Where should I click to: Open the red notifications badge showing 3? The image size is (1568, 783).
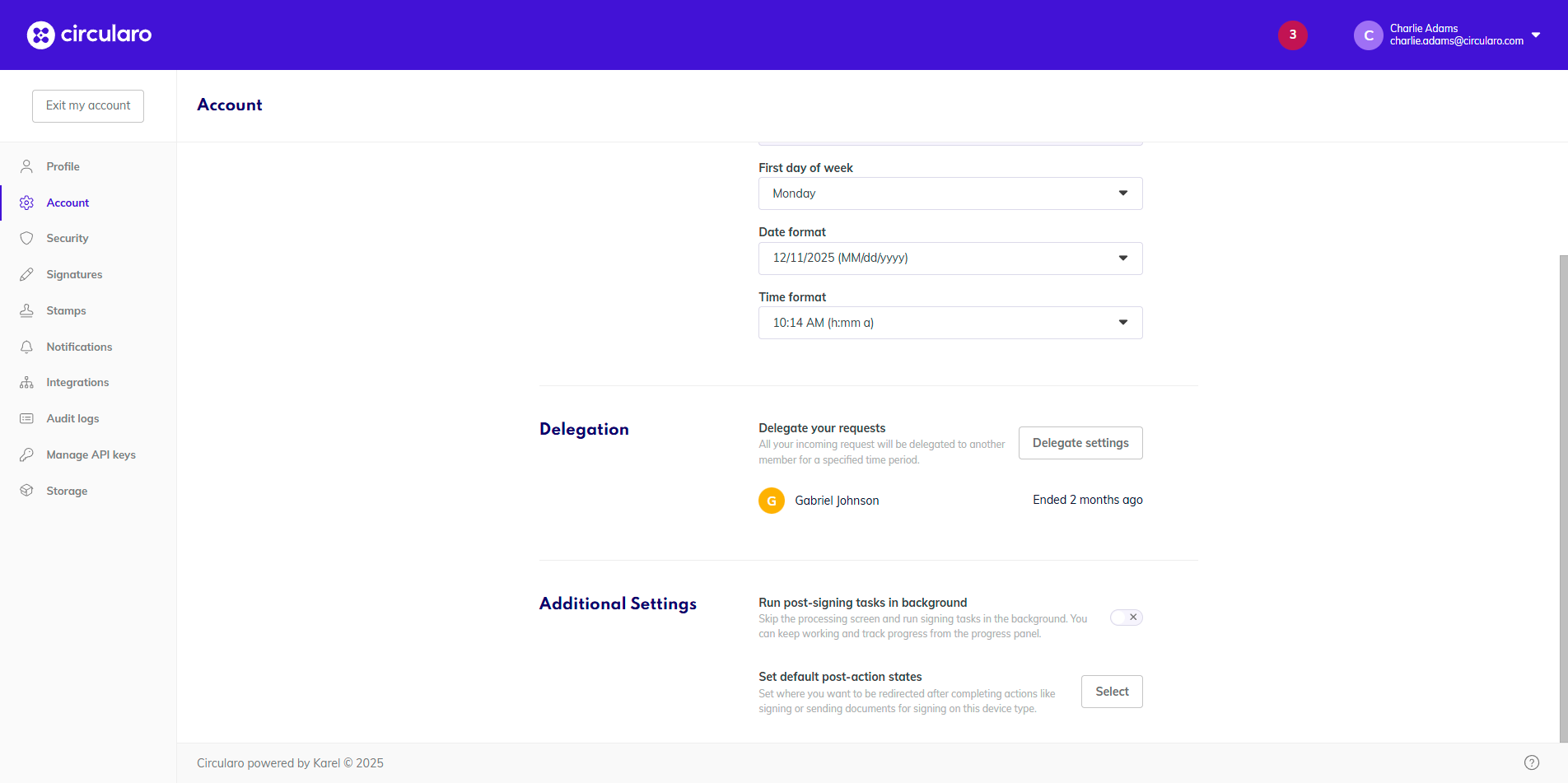pos(1292,35)
